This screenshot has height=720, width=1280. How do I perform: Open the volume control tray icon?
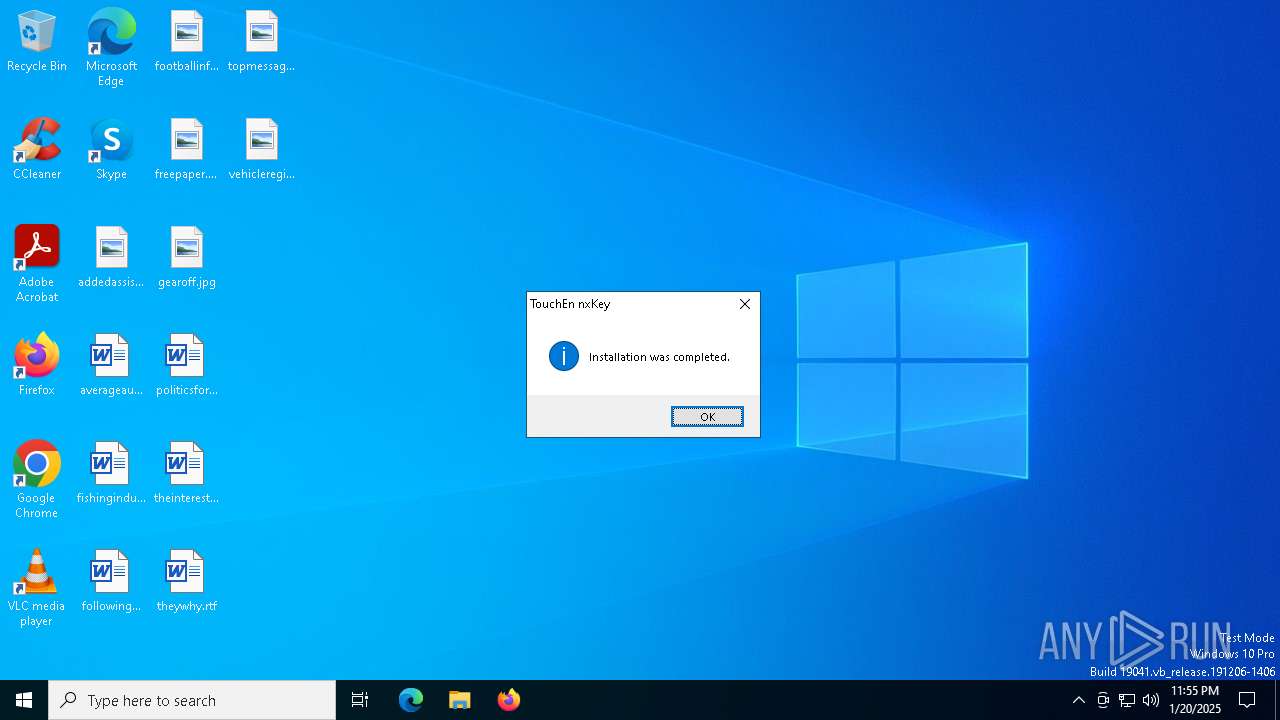[1151, 700]
